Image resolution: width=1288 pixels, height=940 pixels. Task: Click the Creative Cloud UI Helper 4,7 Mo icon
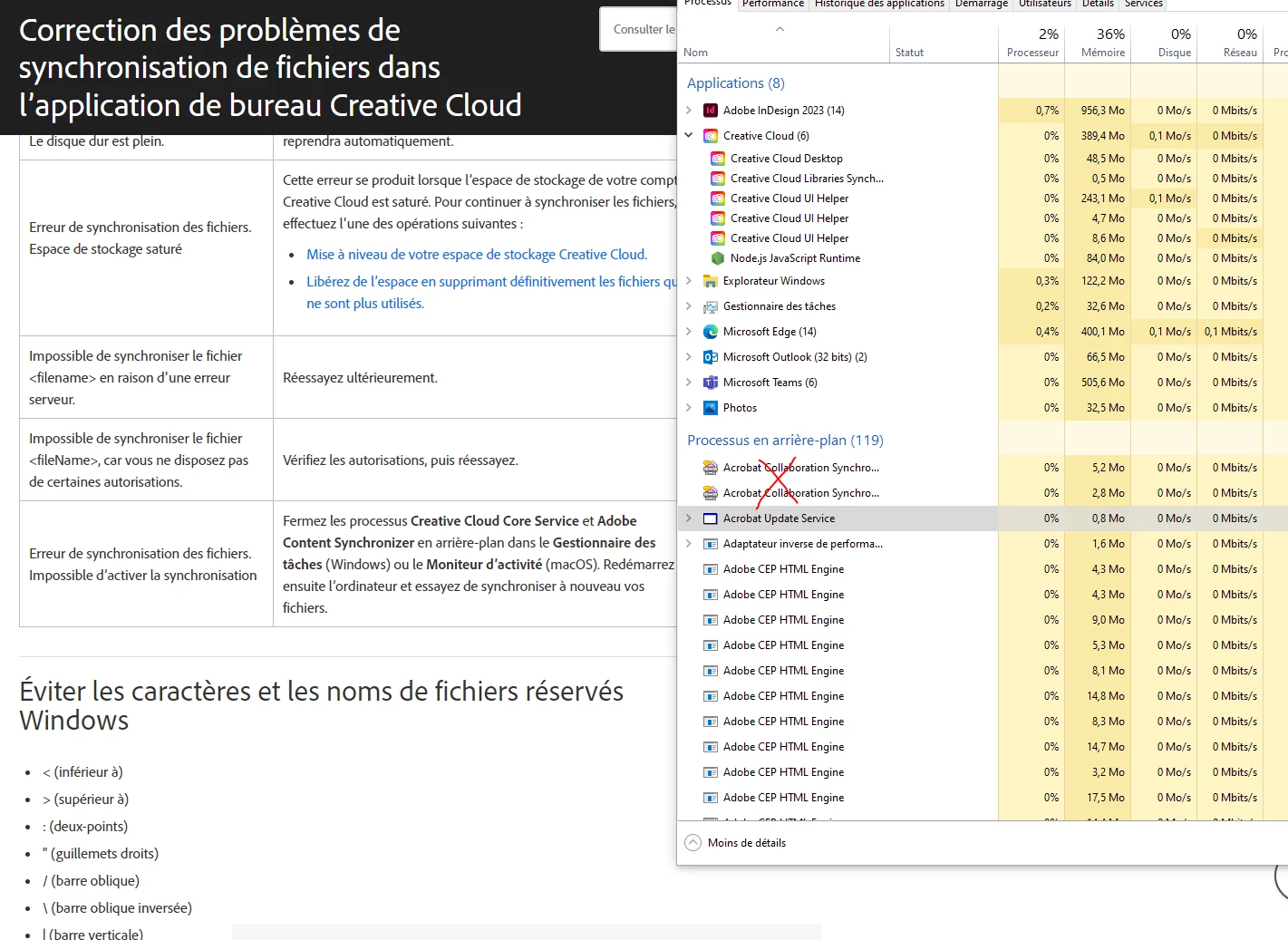tap(718, 218)
